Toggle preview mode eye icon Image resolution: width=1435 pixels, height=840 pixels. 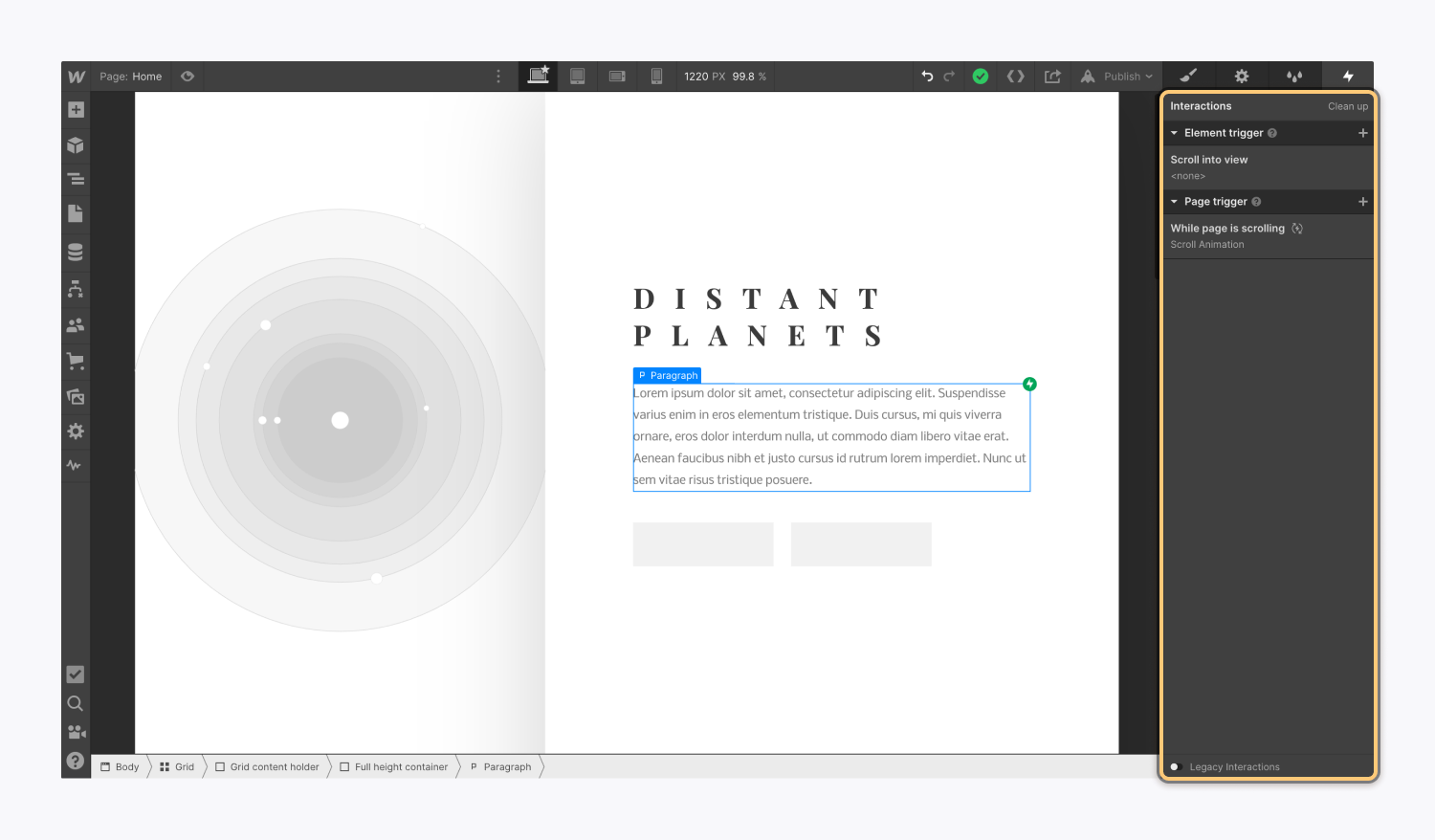tap(188, 77)
